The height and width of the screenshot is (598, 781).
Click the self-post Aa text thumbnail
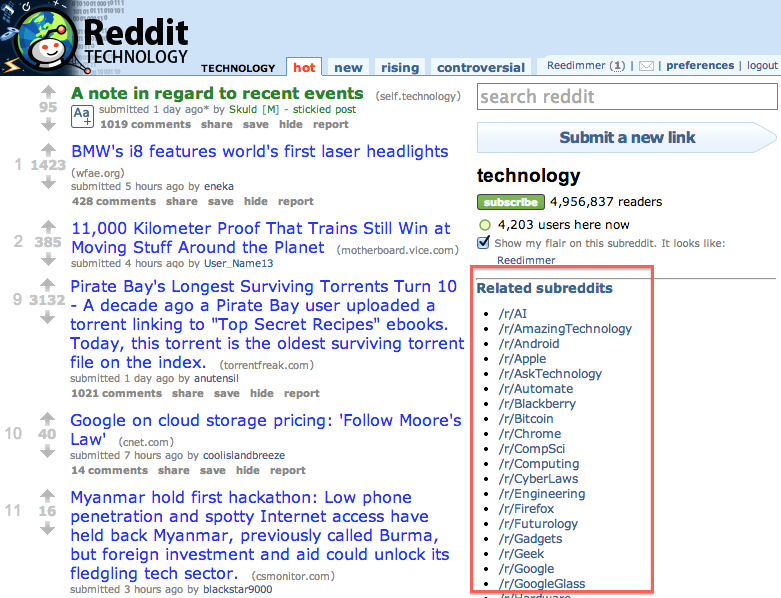[82, 117]
